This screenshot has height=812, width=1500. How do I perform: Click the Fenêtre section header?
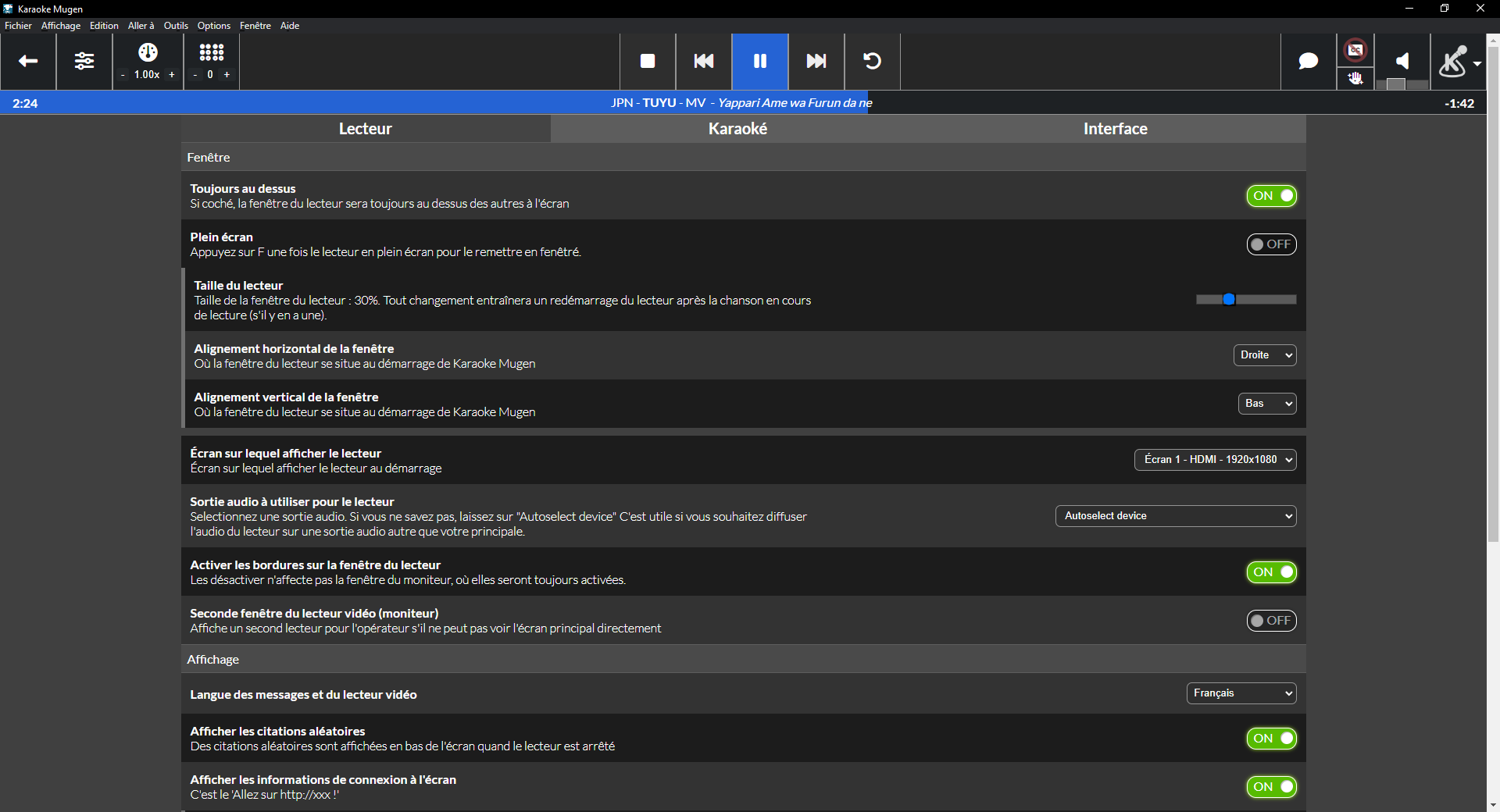[x=744, y=158]
